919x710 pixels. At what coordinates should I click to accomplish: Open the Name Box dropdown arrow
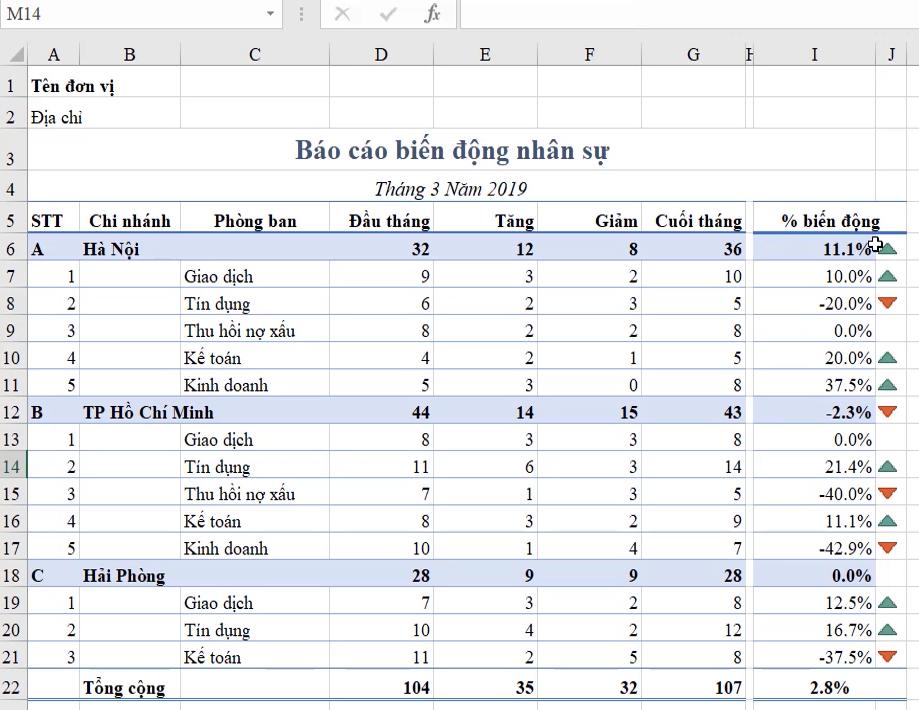[268, 14]
